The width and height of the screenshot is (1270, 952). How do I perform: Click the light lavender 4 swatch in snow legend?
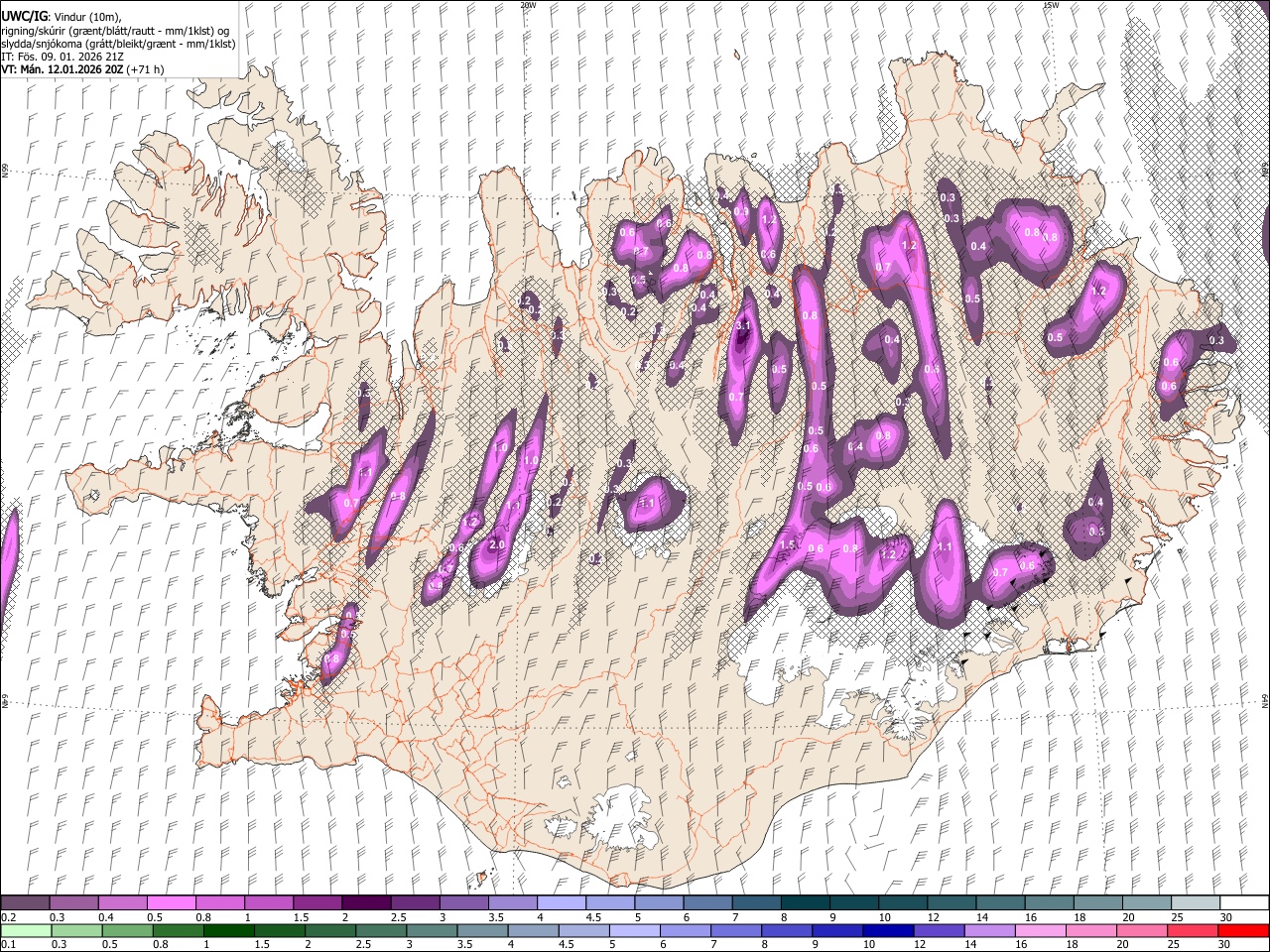(562, 902)
